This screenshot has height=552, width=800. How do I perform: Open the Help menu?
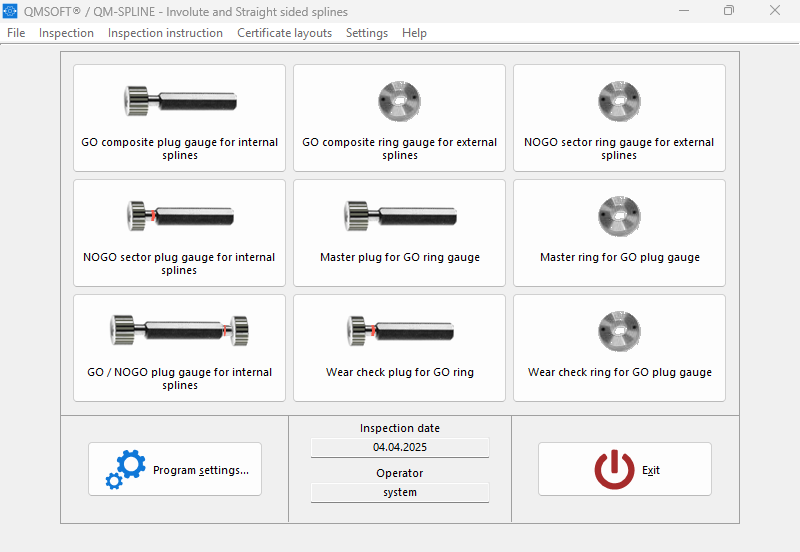coord(414,33)
